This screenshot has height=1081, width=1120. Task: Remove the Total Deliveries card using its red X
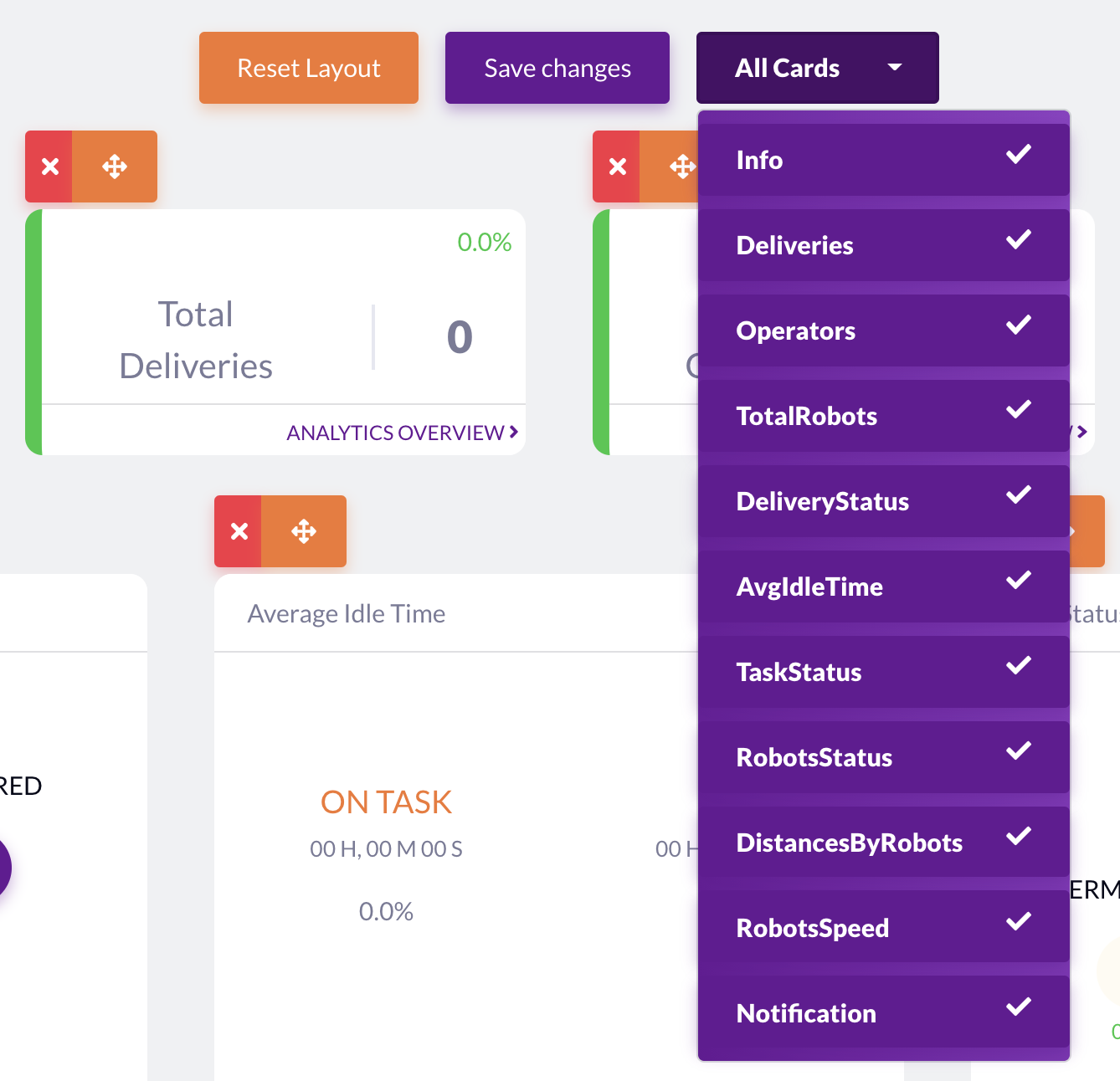coord(49,167)
